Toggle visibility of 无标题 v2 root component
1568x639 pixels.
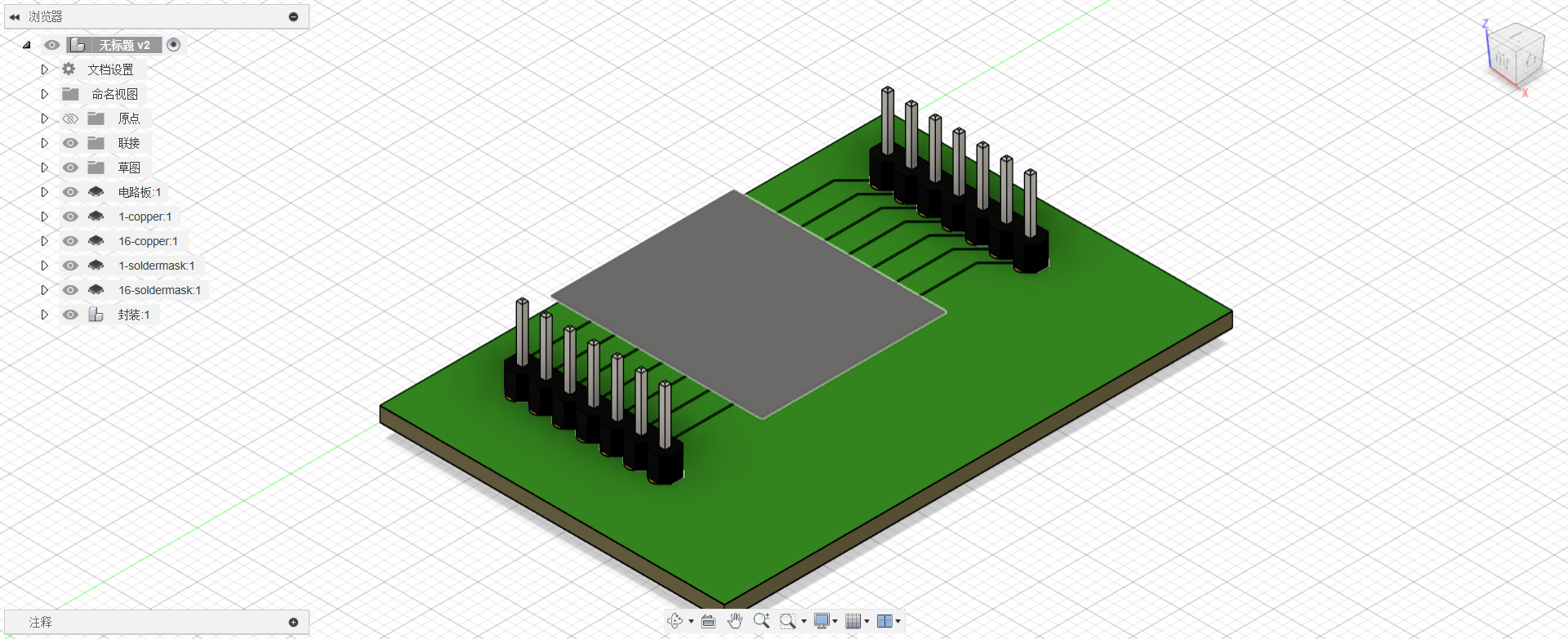[51, 45]
